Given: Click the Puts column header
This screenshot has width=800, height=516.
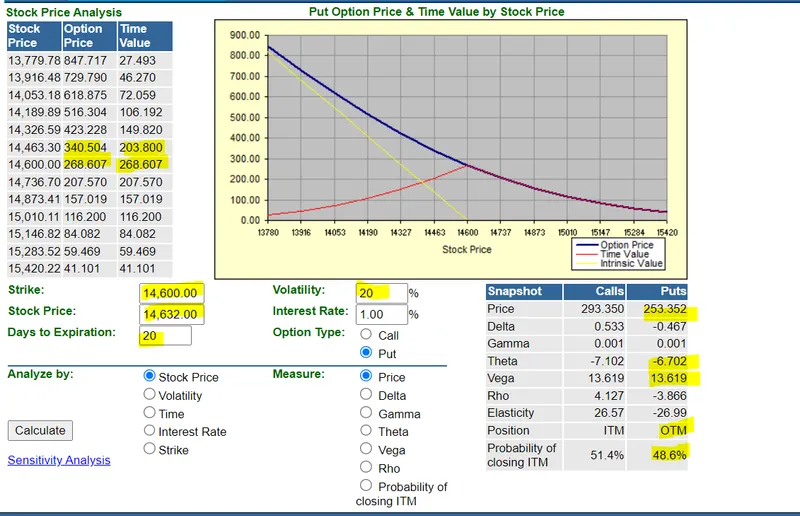Looking at the screenshot, I should point(657,291).
